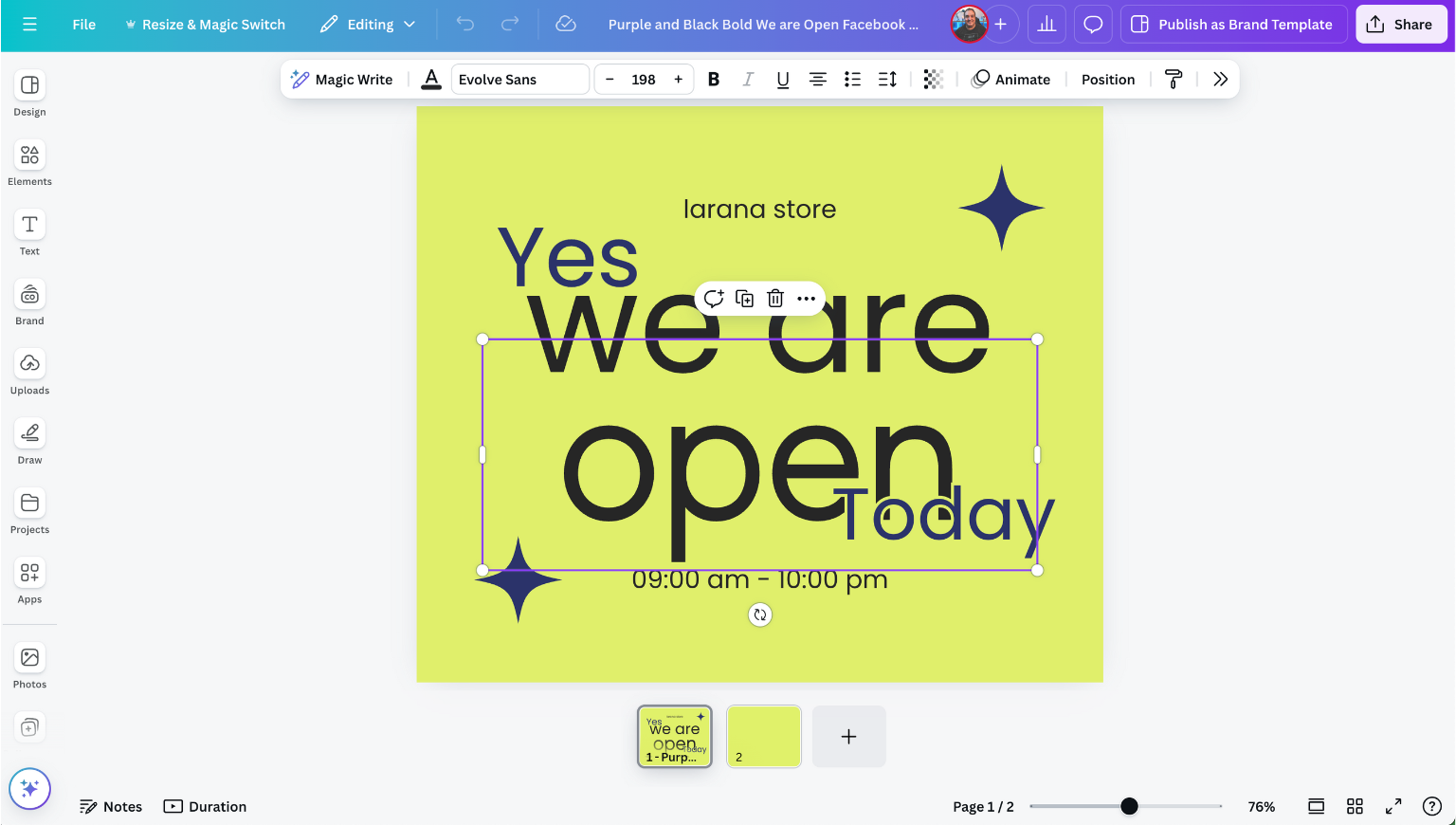Open the Photos panel
Image resolution: width=1456 pixels, height=825 pixels.
click(29, 664)
